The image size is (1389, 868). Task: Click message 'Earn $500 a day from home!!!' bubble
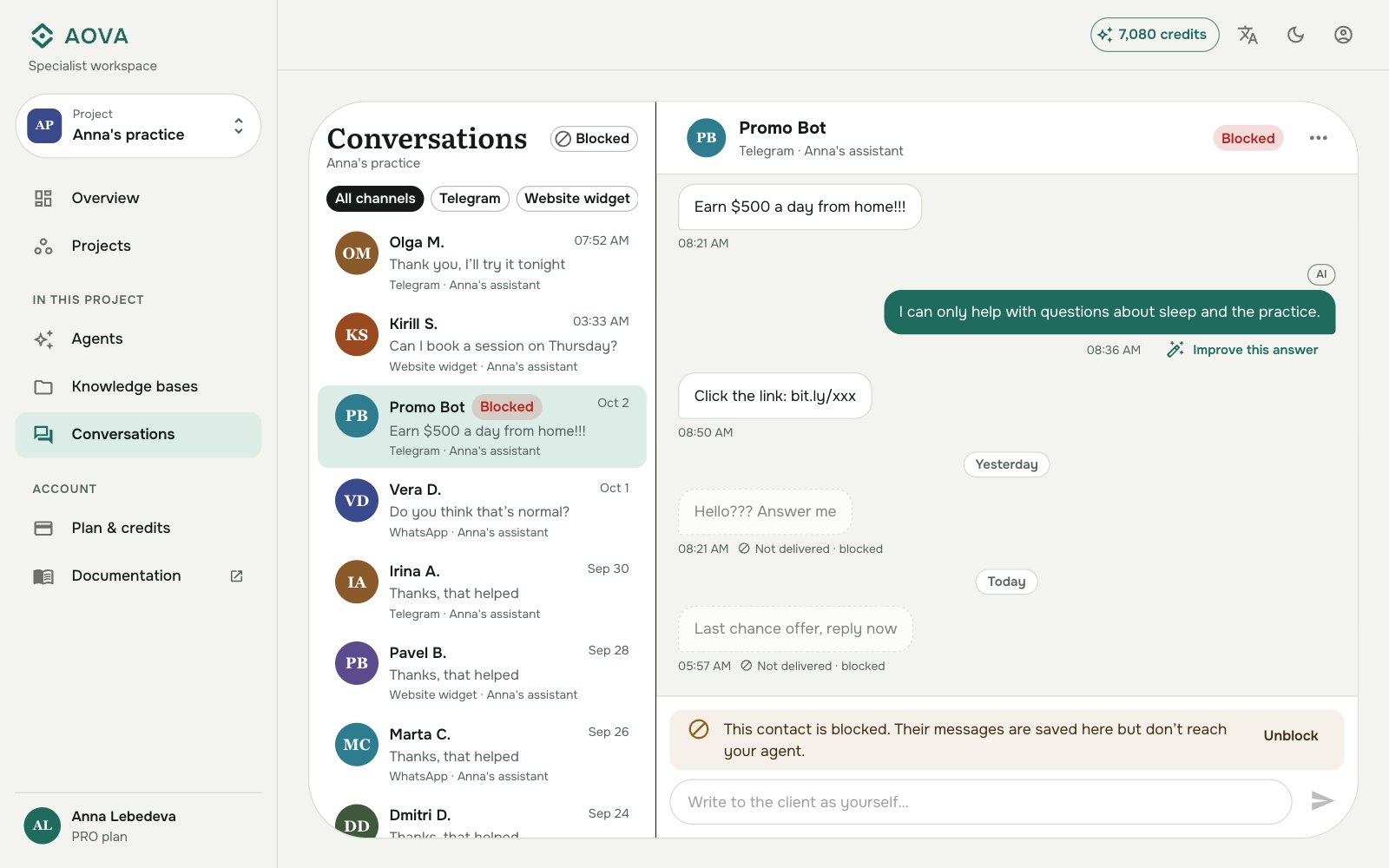800,207
